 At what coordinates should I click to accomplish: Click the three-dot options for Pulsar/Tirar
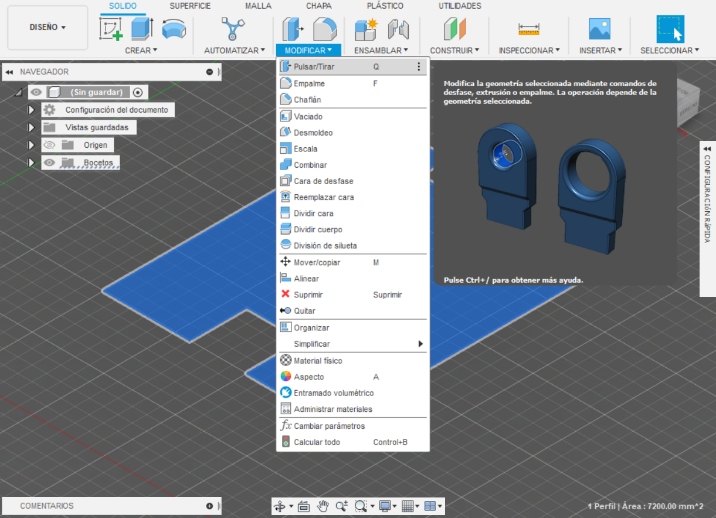[419, 67]
